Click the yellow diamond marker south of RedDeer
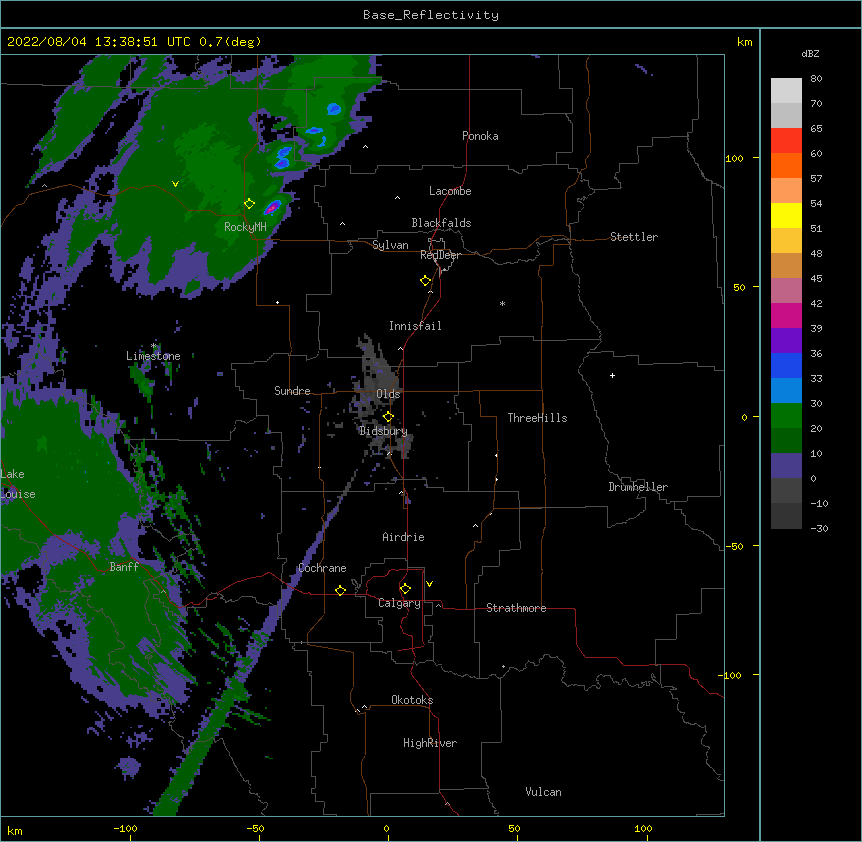The height and width of the screenshot is (842, 862). pos(426,281)
